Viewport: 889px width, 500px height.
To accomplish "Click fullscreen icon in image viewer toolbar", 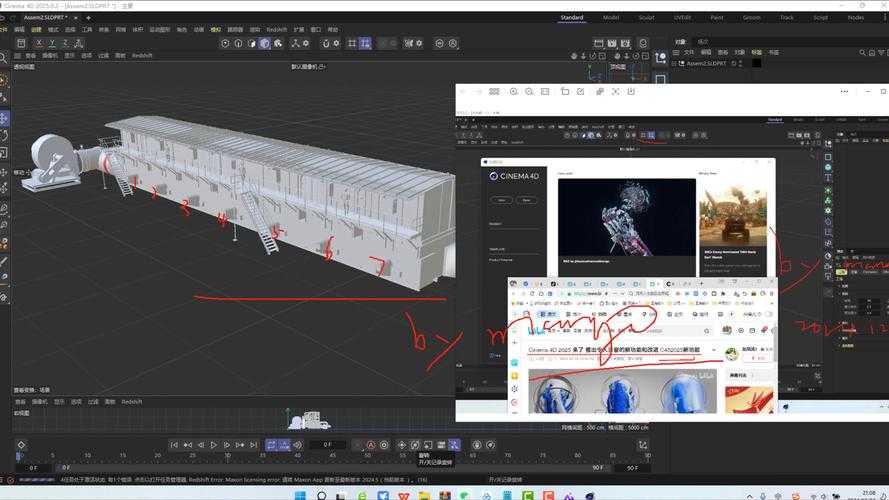I will (615, 91).
